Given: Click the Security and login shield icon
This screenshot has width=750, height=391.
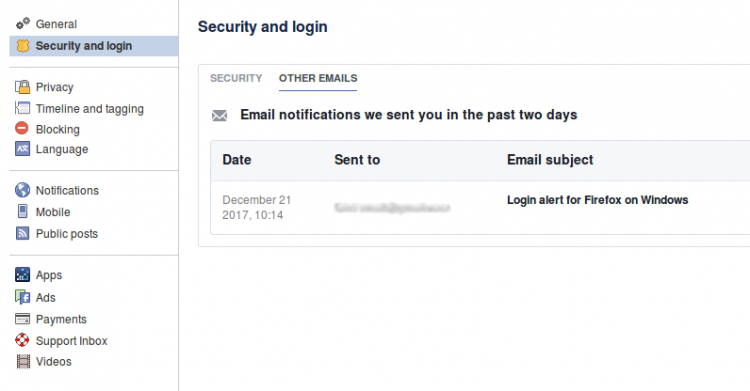Looking at the screenshot, I should [22, 45].
